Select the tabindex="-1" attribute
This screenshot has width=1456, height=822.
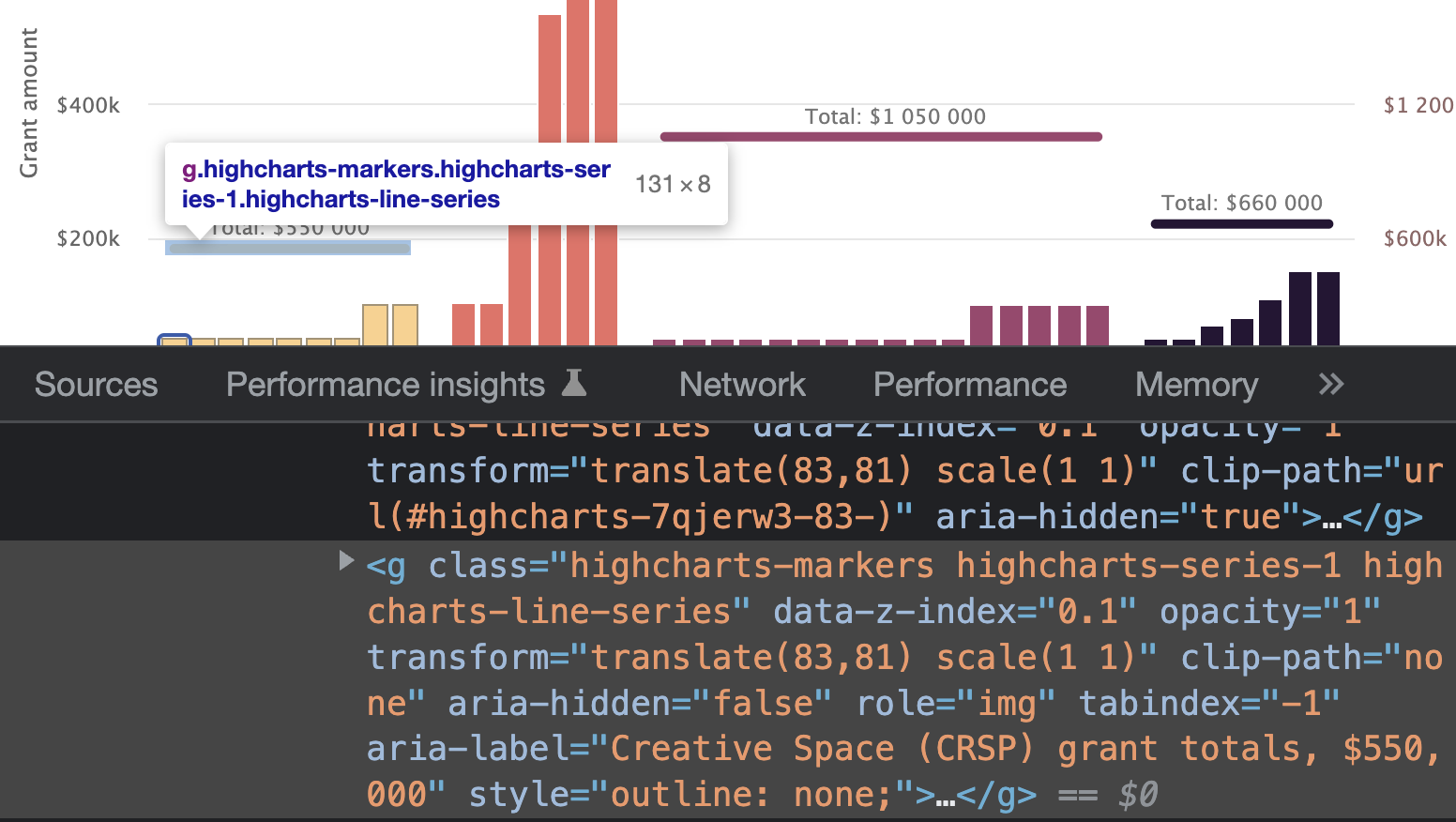click(x=1209, y=703)
